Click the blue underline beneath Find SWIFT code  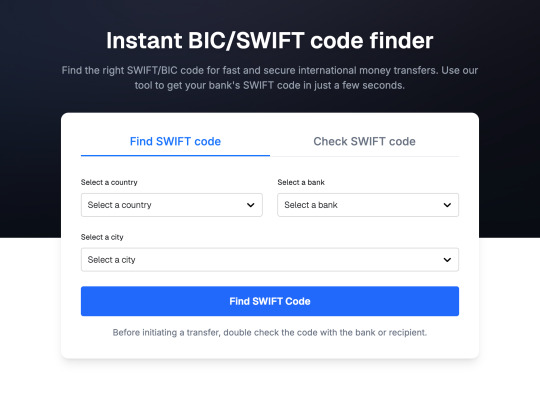point(175,156)
